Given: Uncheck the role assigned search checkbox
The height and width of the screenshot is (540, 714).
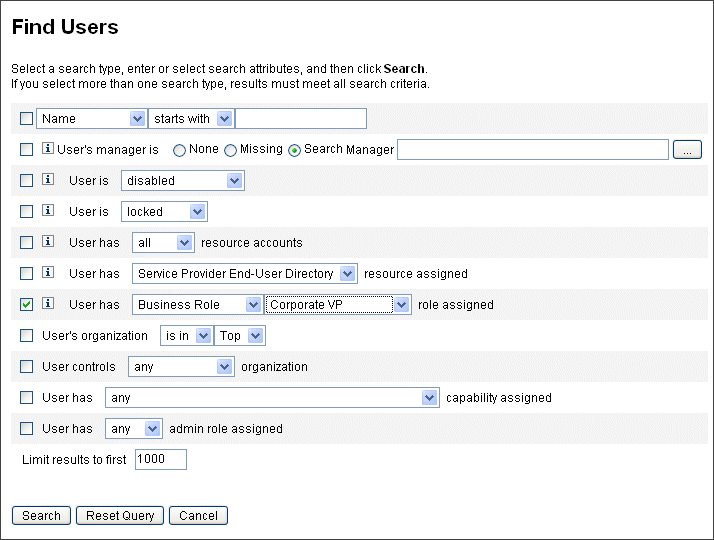Looking at the screenshot, I should (27, 305).
